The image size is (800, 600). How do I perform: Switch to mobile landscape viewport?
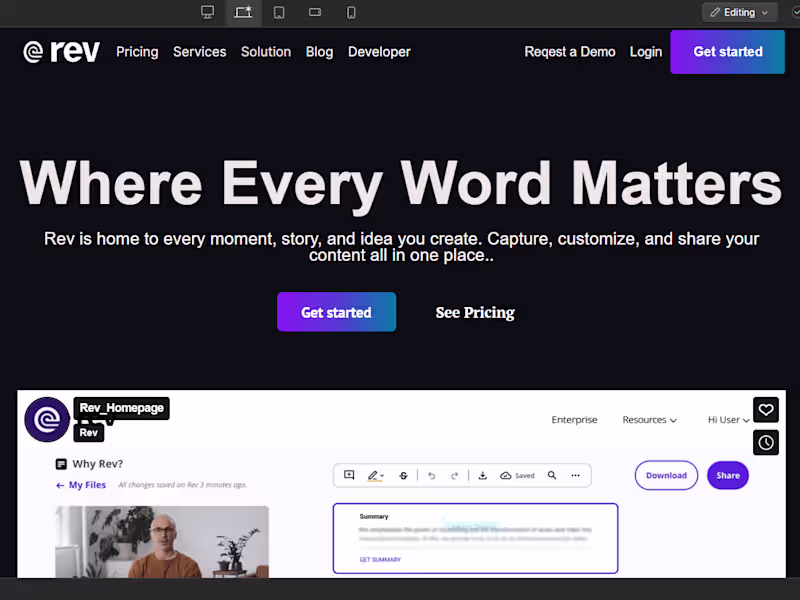pos(315,12)
